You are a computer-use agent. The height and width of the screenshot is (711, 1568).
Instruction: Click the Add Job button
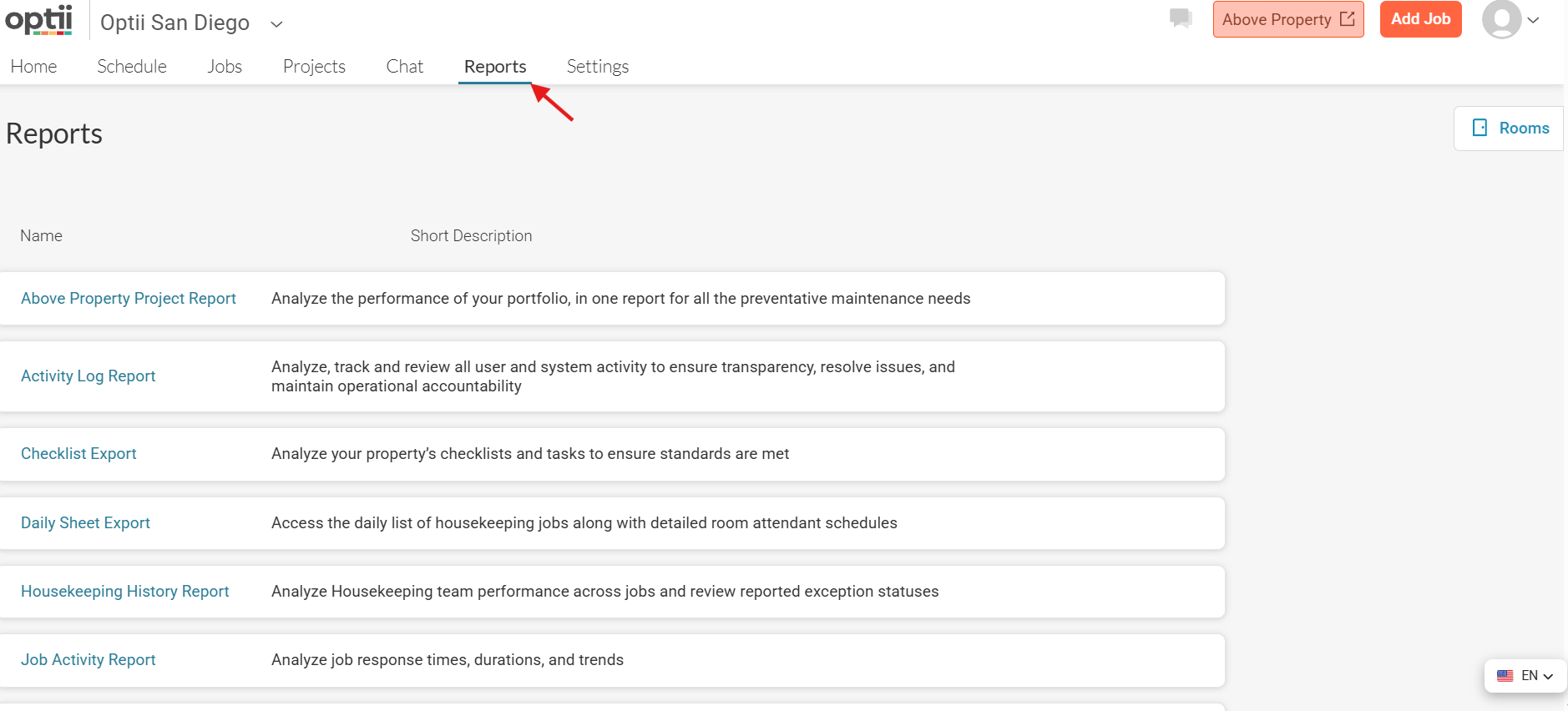[1420, 19]
